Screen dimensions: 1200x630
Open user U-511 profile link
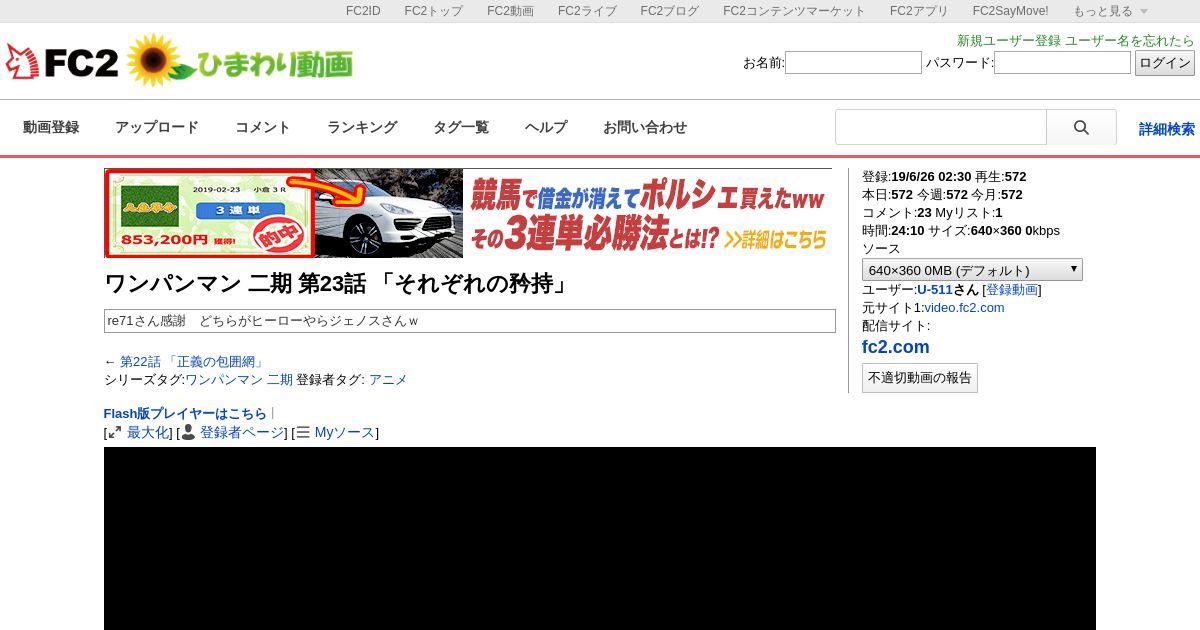tap(935, 290)
